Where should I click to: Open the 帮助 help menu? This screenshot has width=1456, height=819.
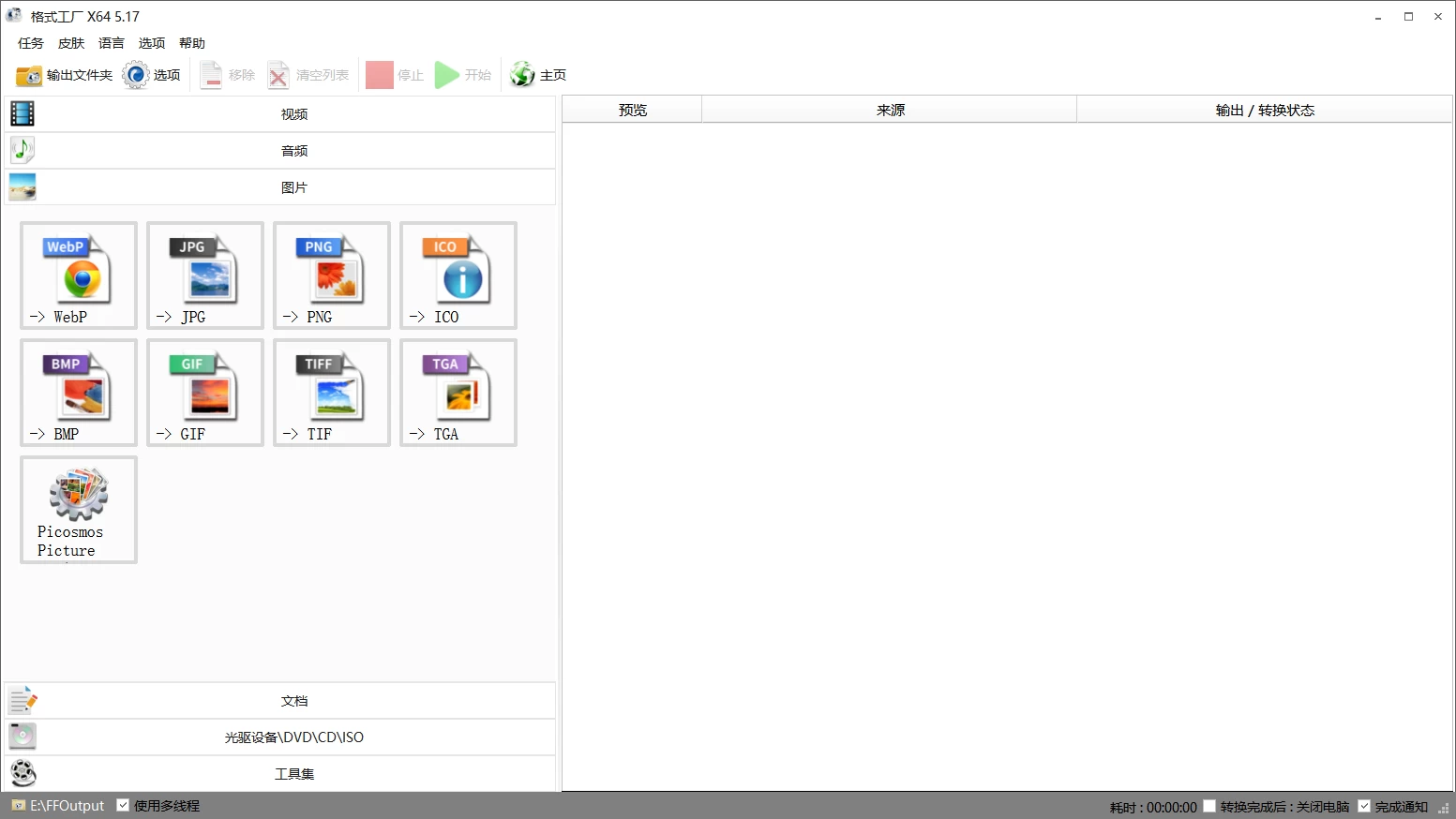point(192,43)
